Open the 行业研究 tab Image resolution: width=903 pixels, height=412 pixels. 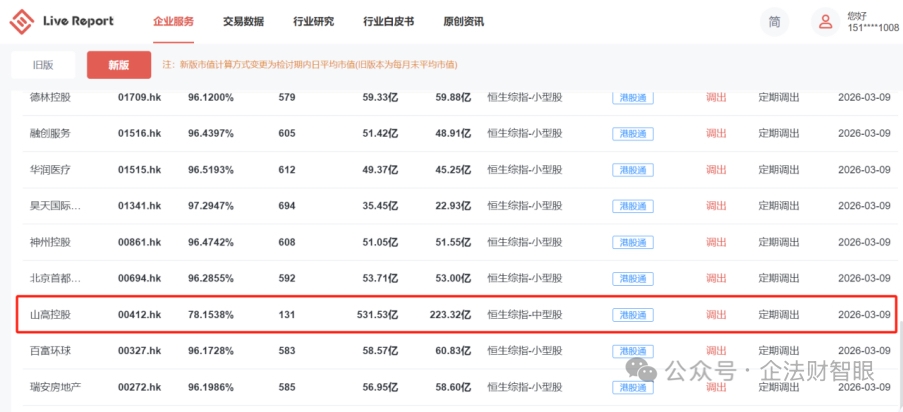(313, 22)
